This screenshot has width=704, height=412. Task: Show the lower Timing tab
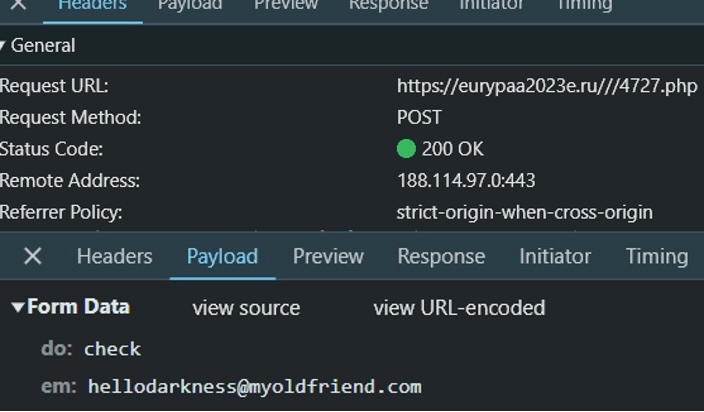coord(657,256)
